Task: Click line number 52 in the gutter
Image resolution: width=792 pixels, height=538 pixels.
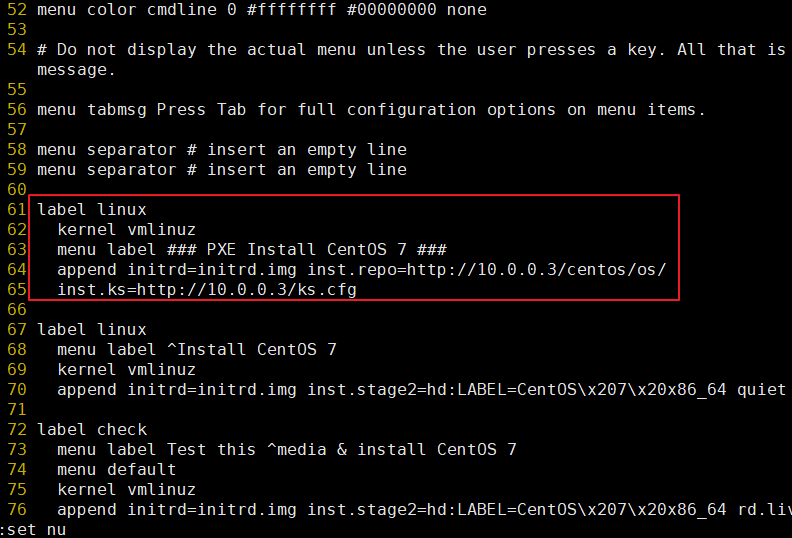Action: pyautogui.click(x=17, y=10)
